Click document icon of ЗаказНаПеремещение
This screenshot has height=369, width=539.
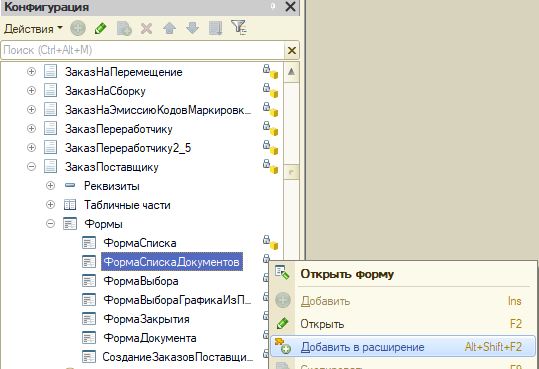coord(51,72)
